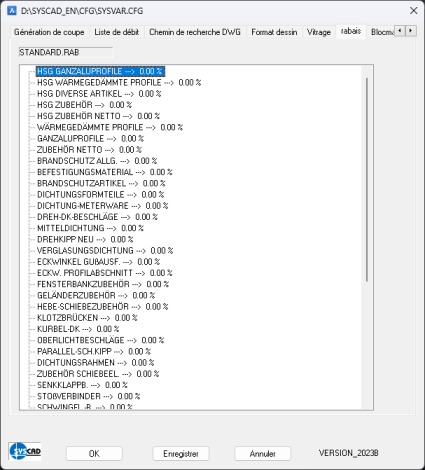This screenshot has width=425, height=470.
Task: Click the application icon in title bar
Action: click(x=12, y=11)
